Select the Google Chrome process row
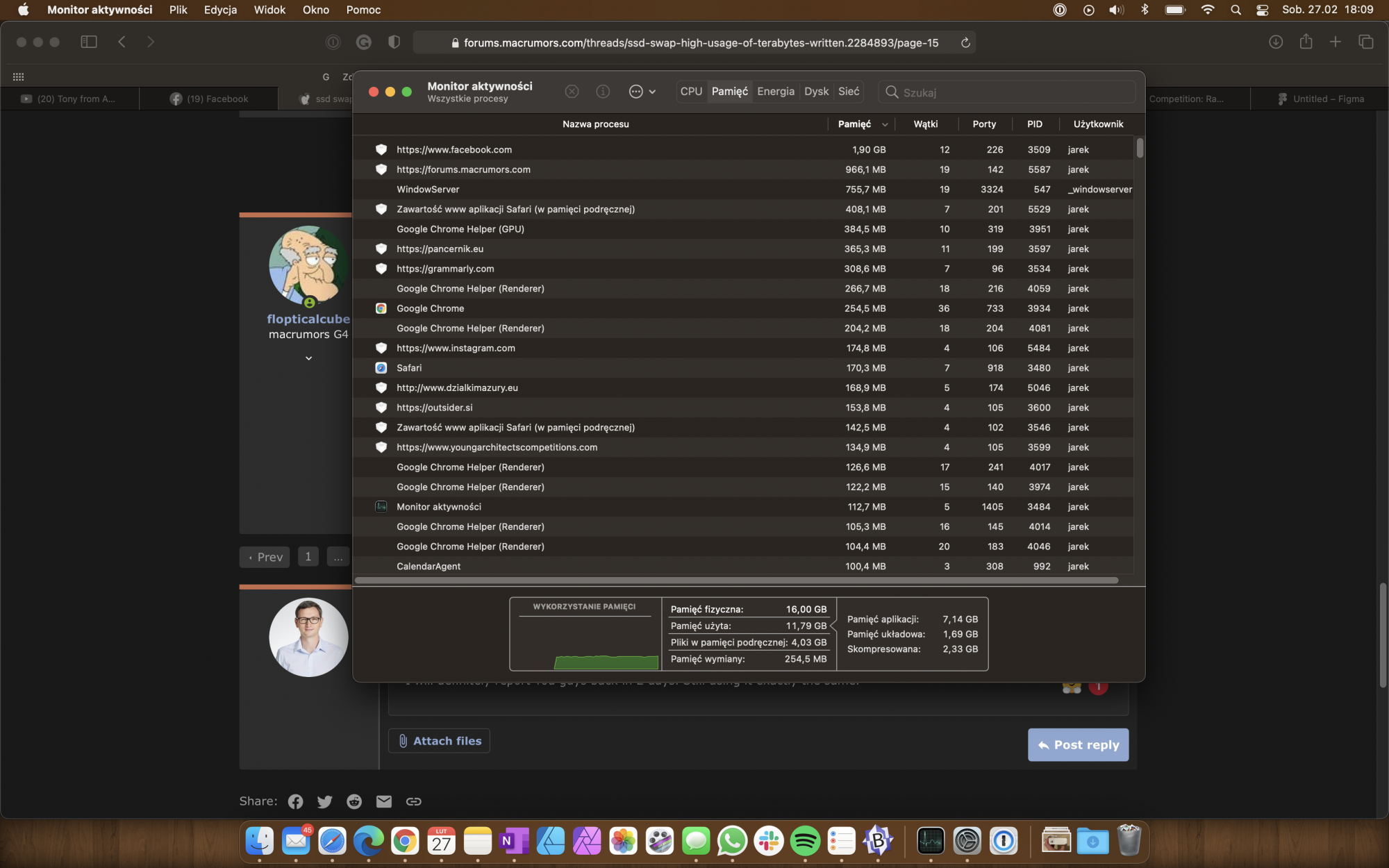The width and height of the screenshot is (1389, 868). click(431, 308)
